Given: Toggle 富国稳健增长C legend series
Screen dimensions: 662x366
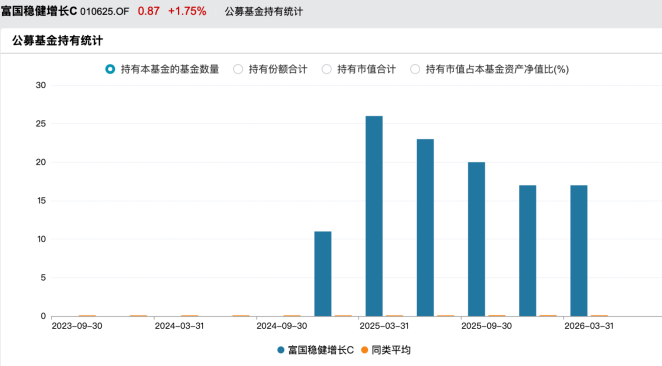Looking at the screenshot, I should 315,350.
